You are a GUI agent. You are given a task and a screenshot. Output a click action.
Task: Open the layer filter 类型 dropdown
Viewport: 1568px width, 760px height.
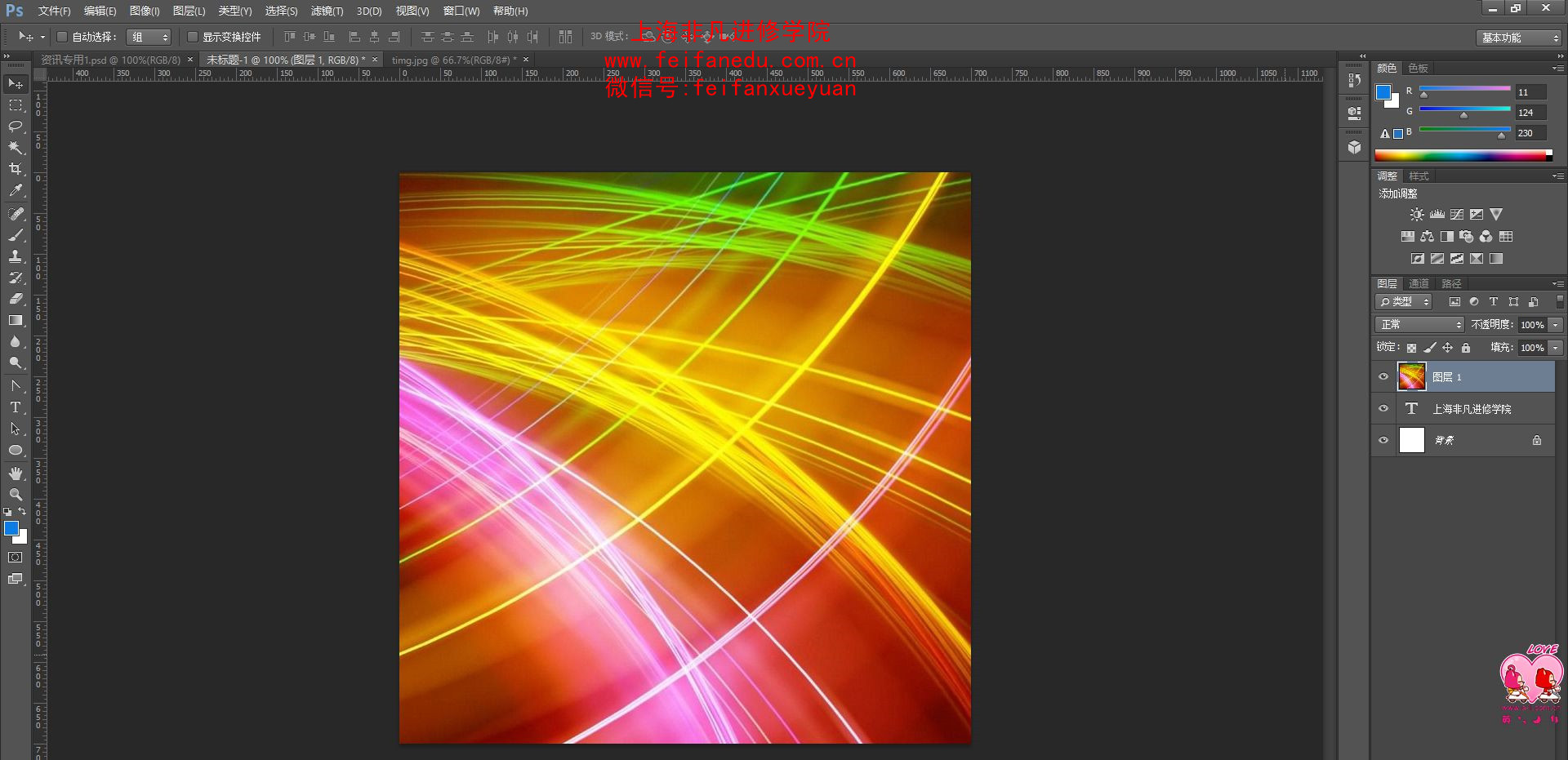click(1404, 302)
